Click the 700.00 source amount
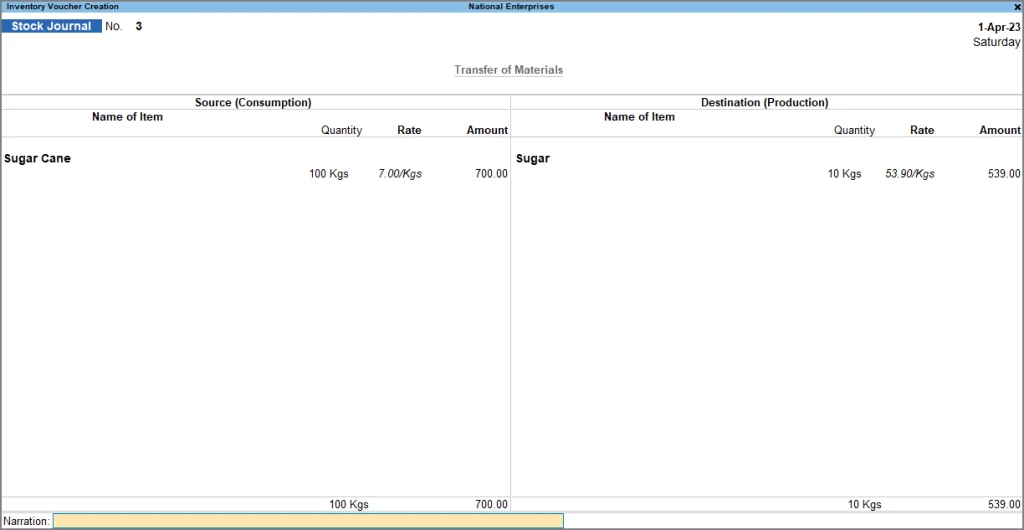1024x530 pixels. (491, 174)
